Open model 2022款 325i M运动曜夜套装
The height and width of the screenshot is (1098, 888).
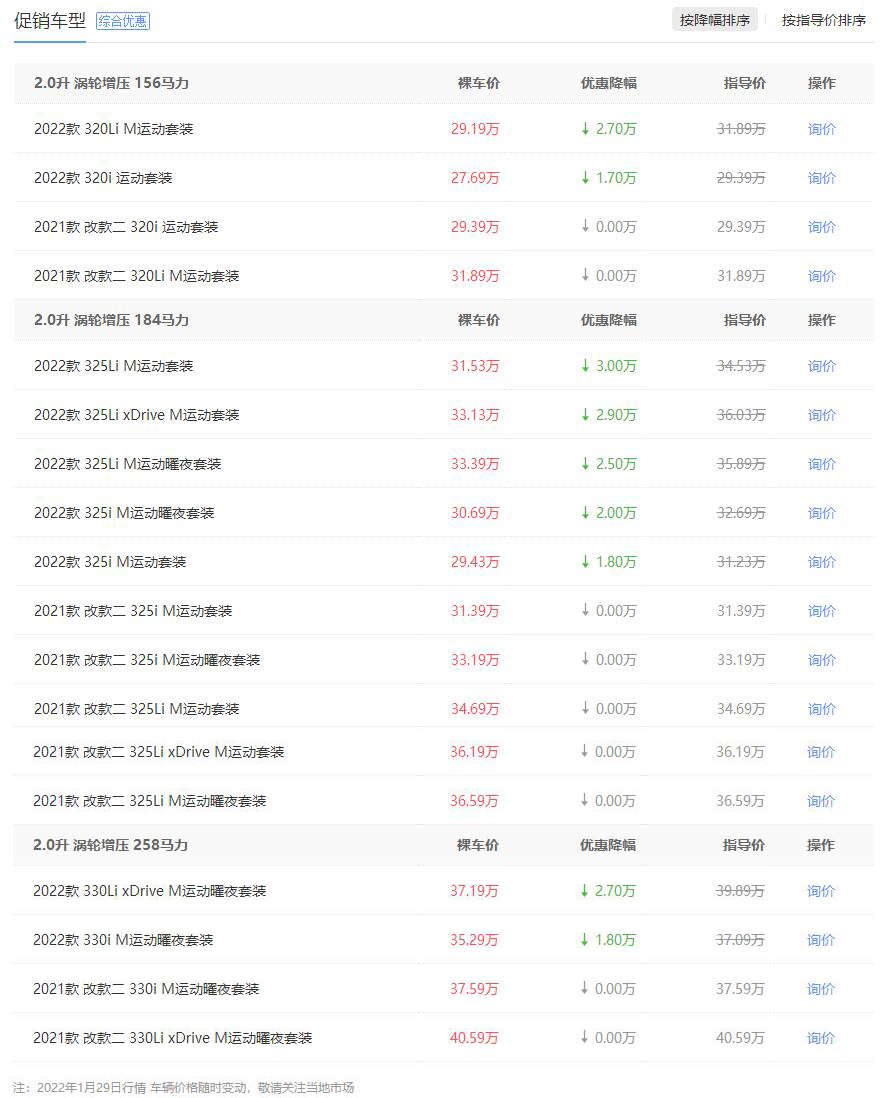(x=124, y=513)
